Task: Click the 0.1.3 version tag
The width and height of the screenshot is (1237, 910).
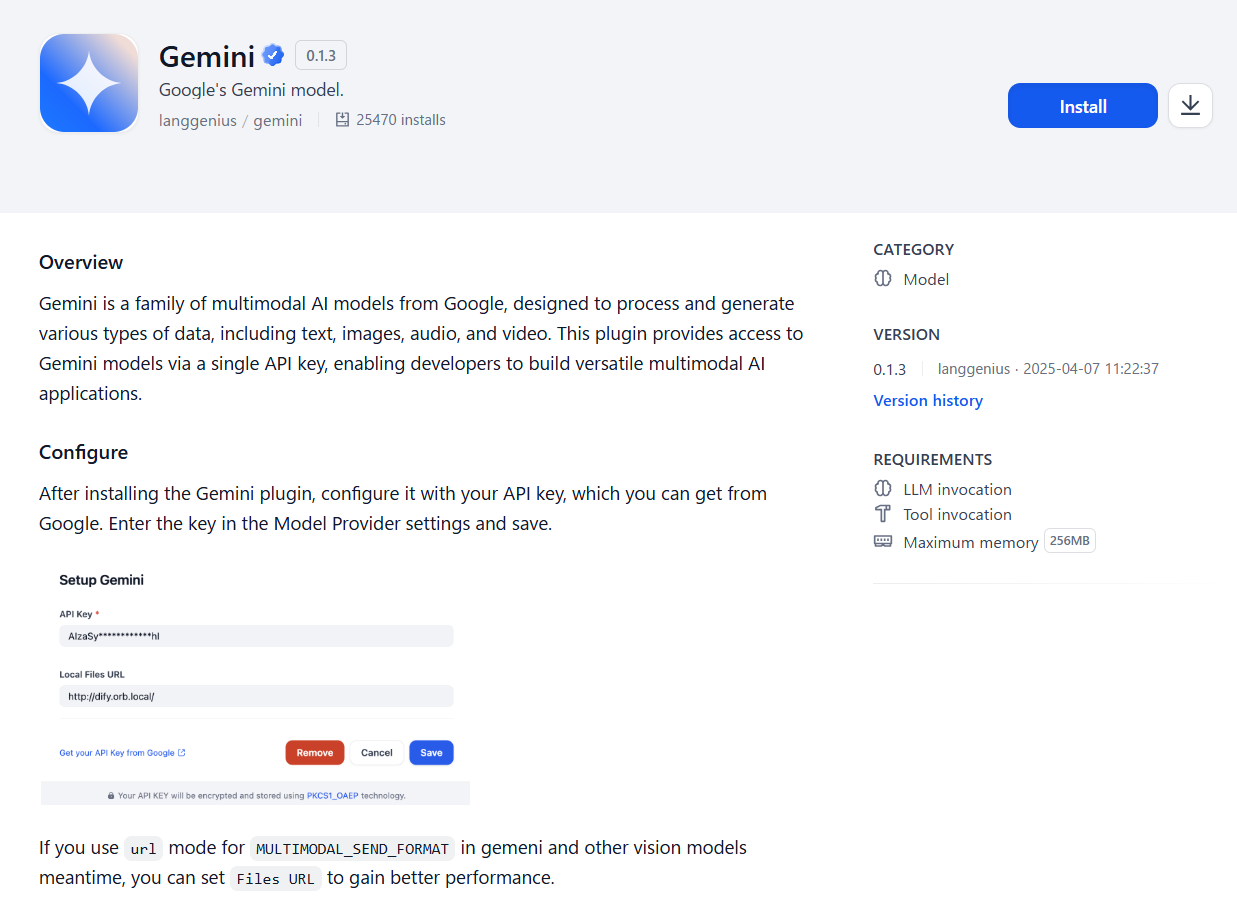Action: [x=320, y=55]
